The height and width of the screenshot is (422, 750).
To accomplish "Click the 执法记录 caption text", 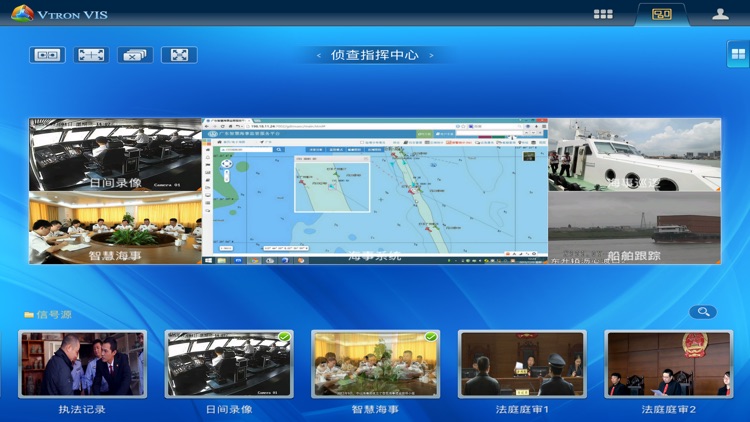I will point(82,410).
